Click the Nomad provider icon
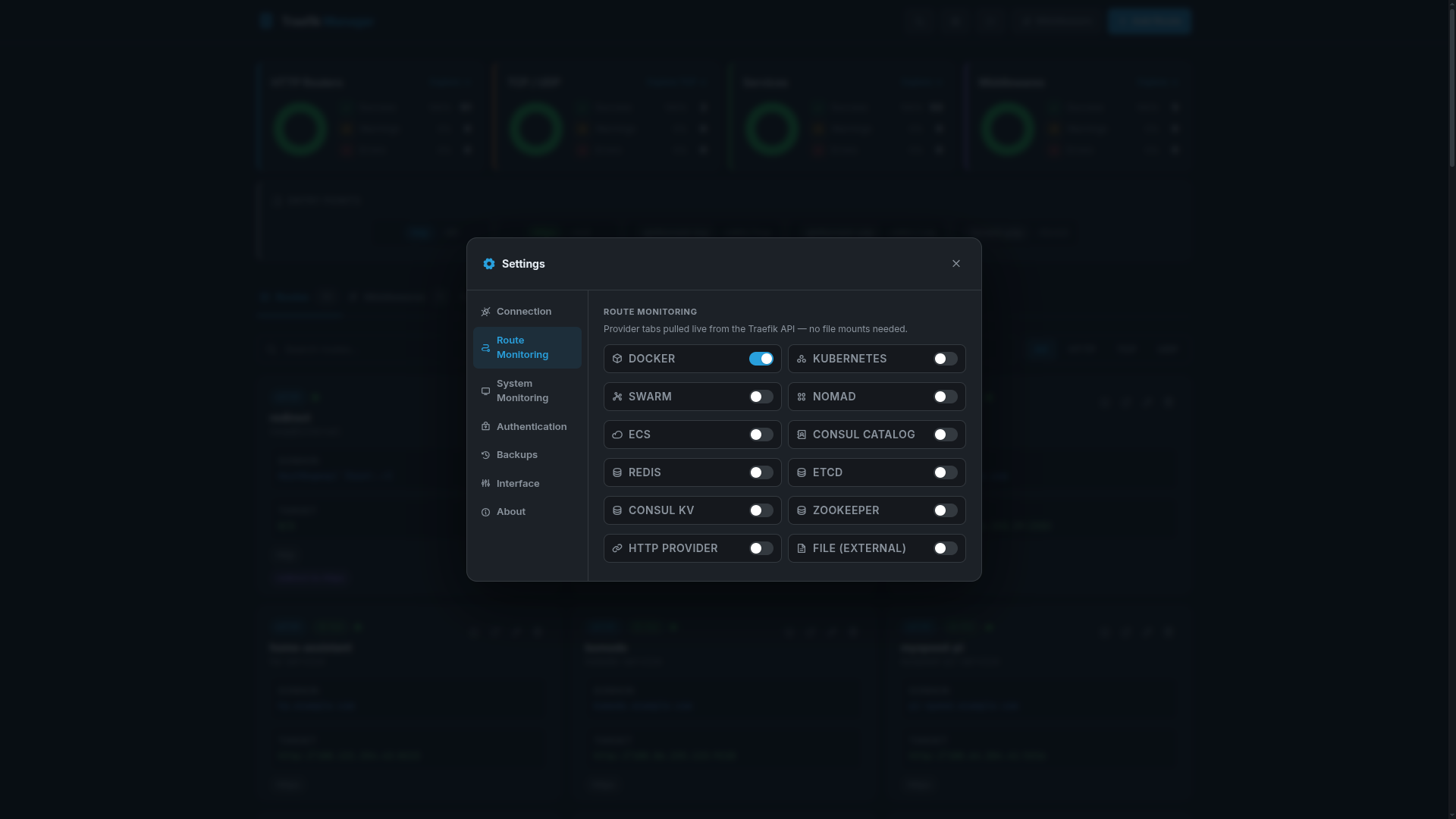The height and width of the screenshot is (819, 1456). pos(802,397)
